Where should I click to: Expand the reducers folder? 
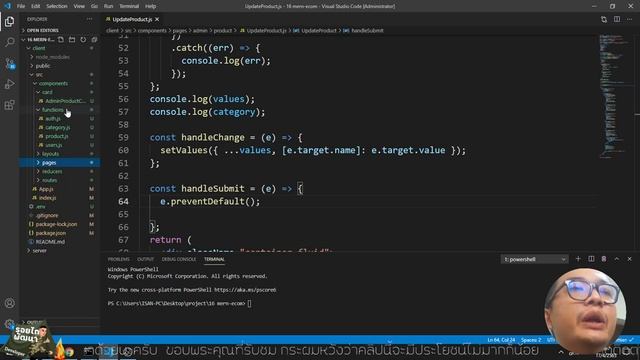tap(52, 171)
